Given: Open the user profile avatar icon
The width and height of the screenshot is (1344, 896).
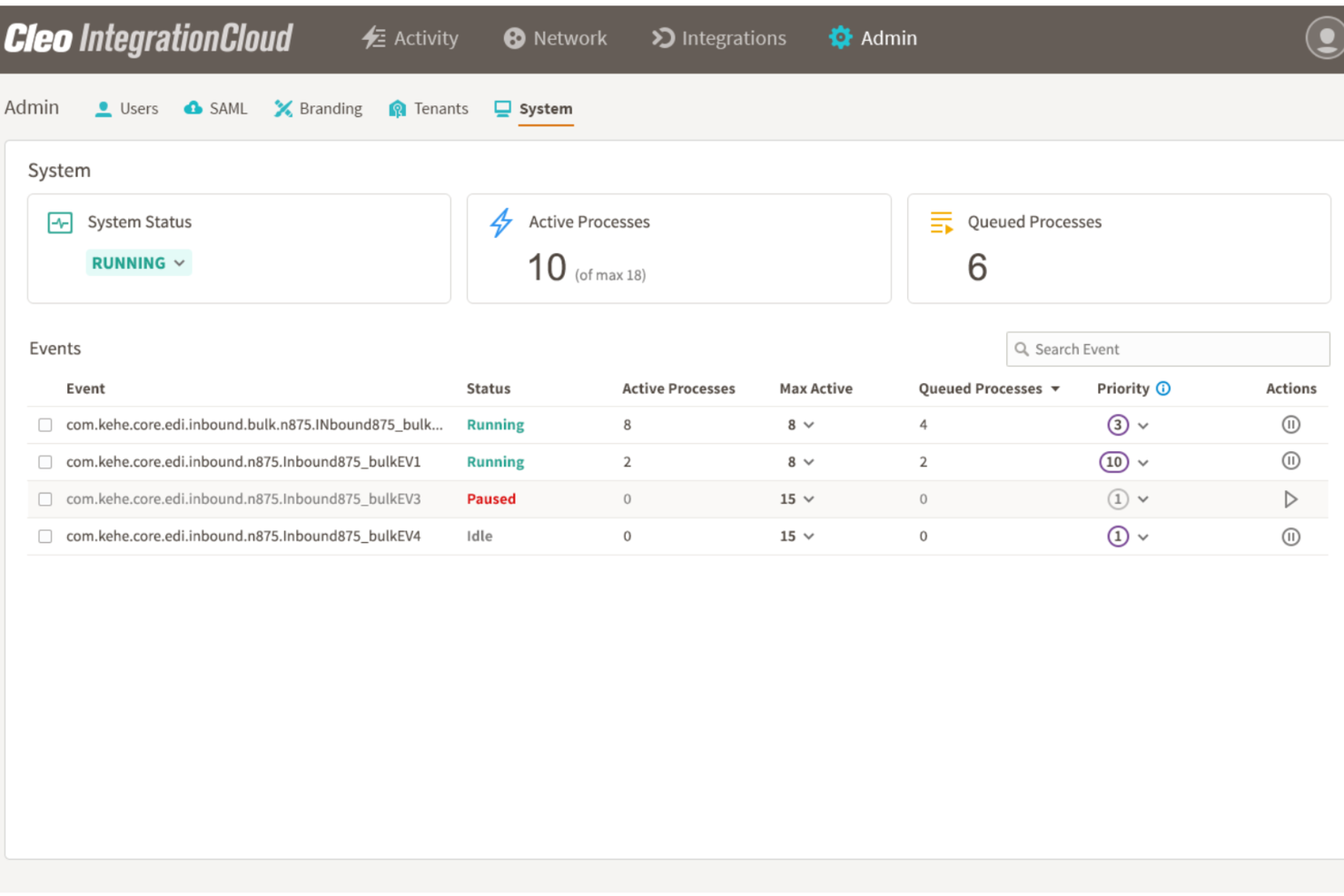Looking at the screenshot, I should point(1324,38).
